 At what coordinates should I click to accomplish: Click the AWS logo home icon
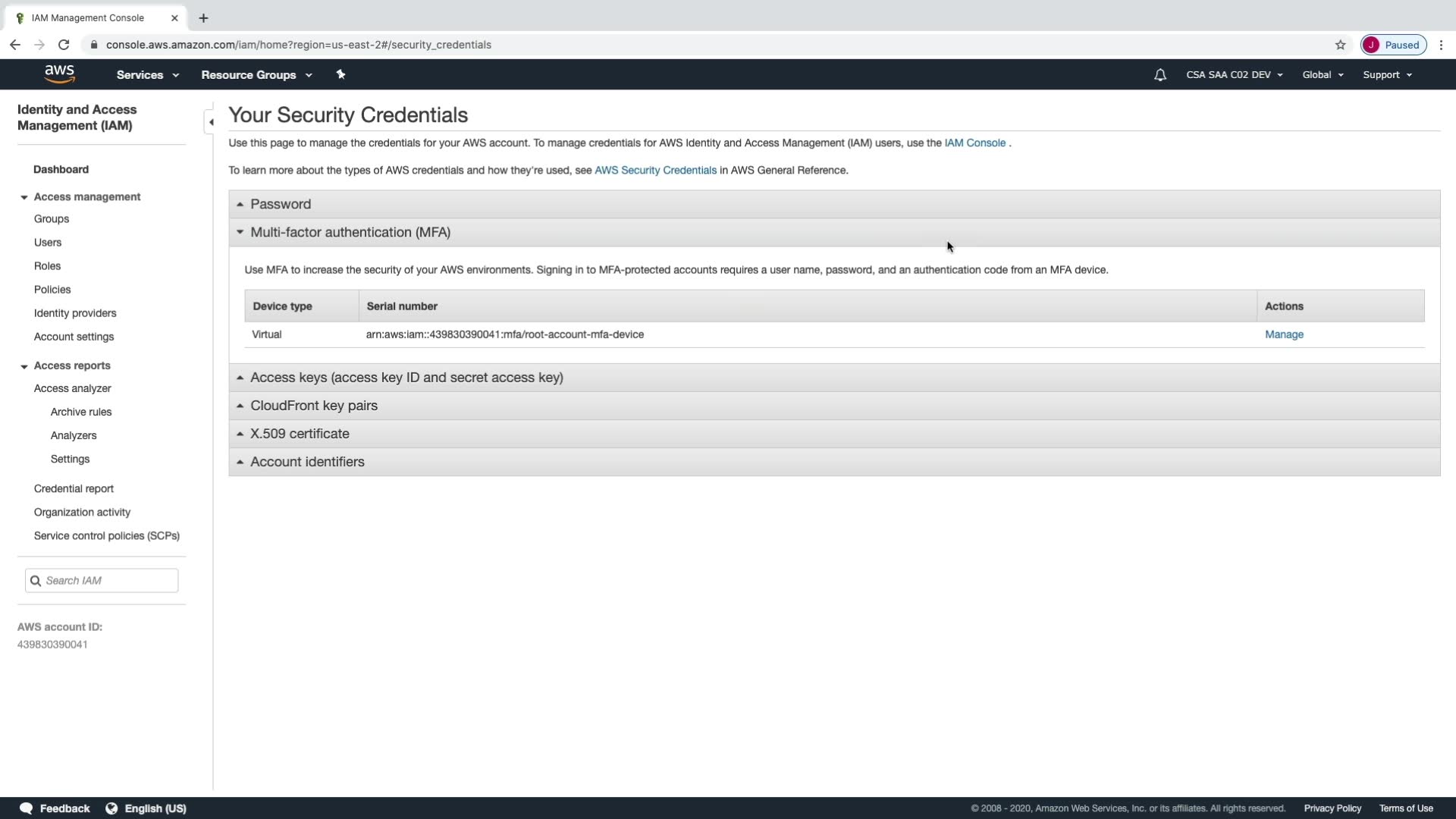coord(59,74)
